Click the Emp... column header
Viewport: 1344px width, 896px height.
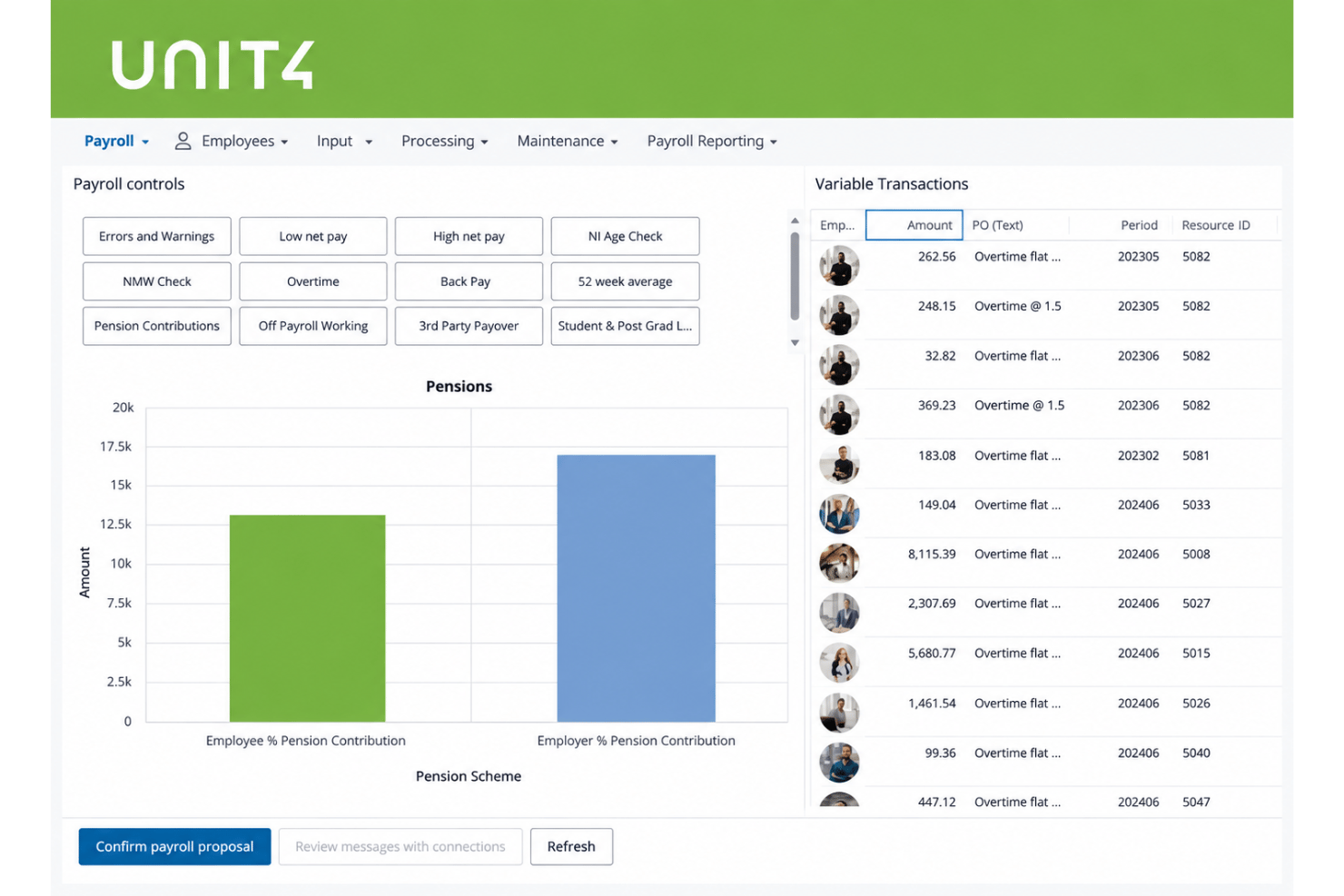pos(837,225)
